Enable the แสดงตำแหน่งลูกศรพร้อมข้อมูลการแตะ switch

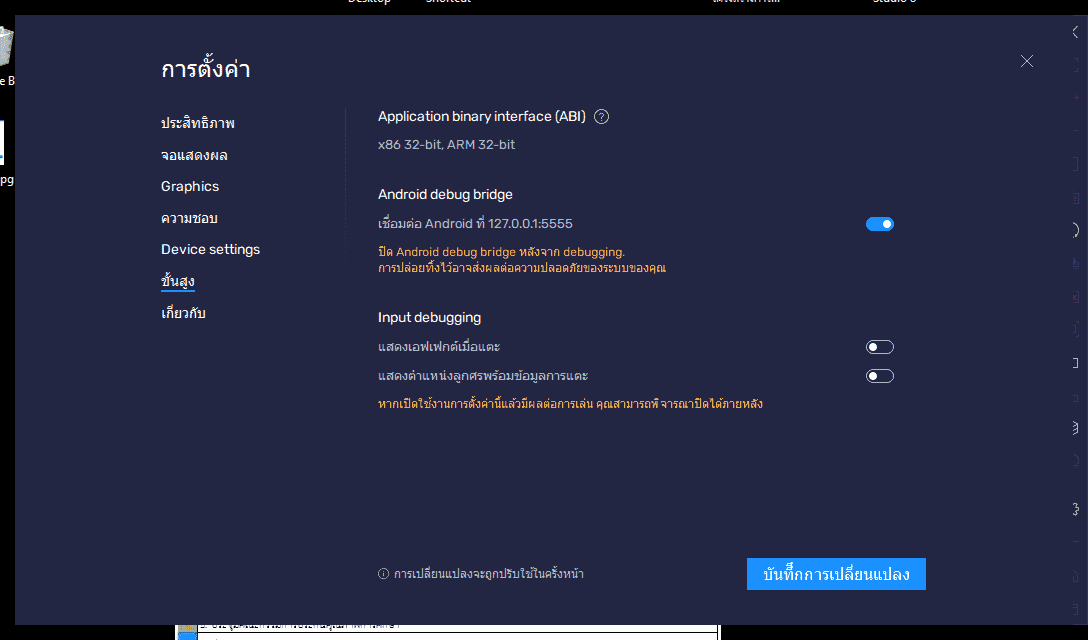tap(880, 376)
